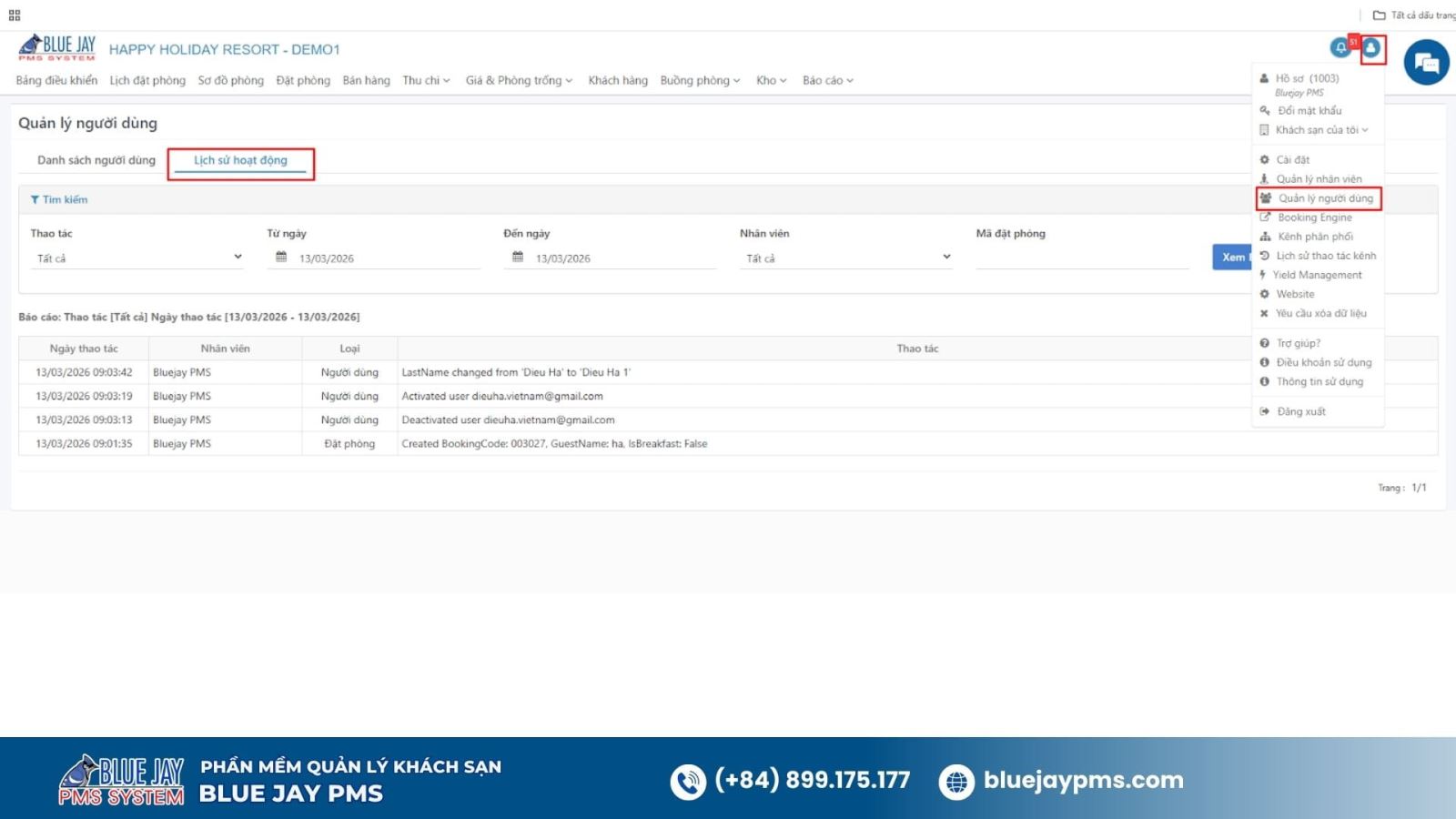Open the Nhân viên dropdown
This screenshot has width=1456, height=819.
[x=848, y=258]
